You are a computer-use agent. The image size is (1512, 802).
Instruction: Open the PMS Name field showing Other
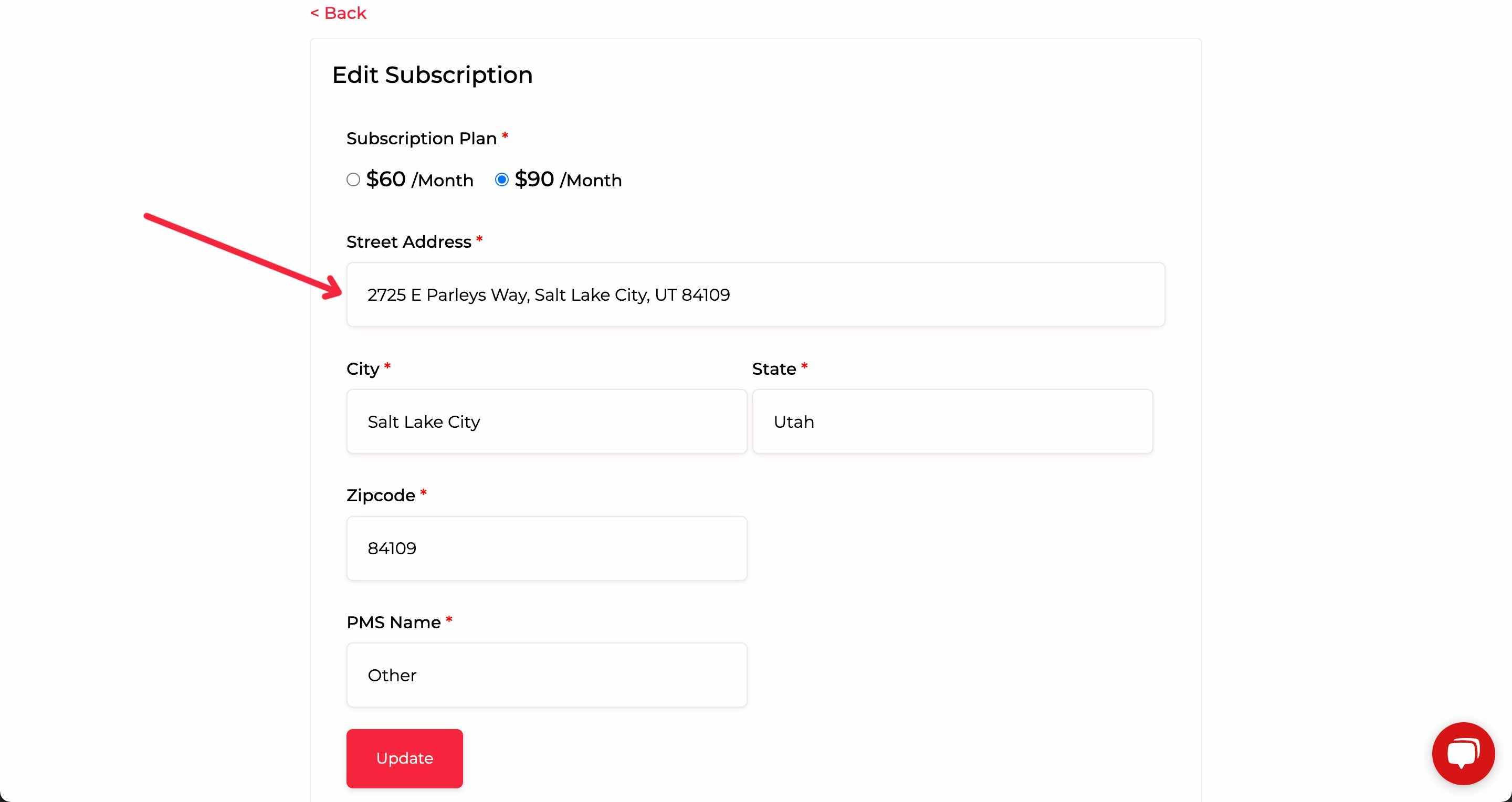click(547, 676)
